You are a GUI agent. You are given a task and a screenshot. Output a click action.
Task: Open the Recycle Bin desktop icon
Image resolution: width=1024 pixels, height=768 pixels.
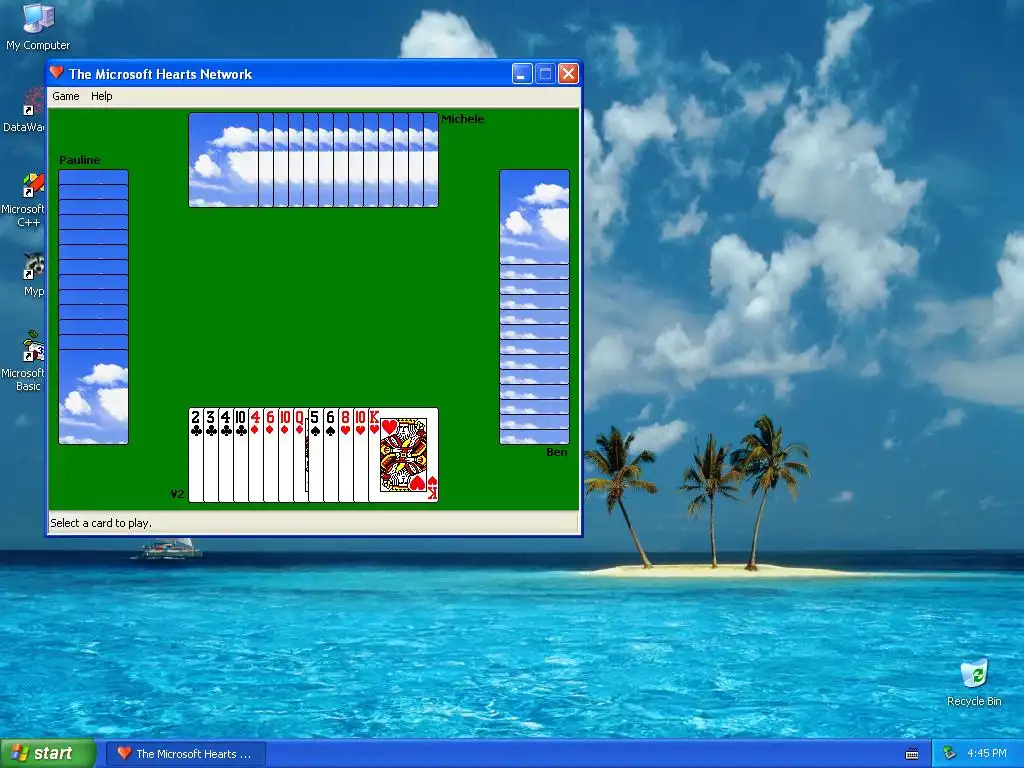point(974,682)
